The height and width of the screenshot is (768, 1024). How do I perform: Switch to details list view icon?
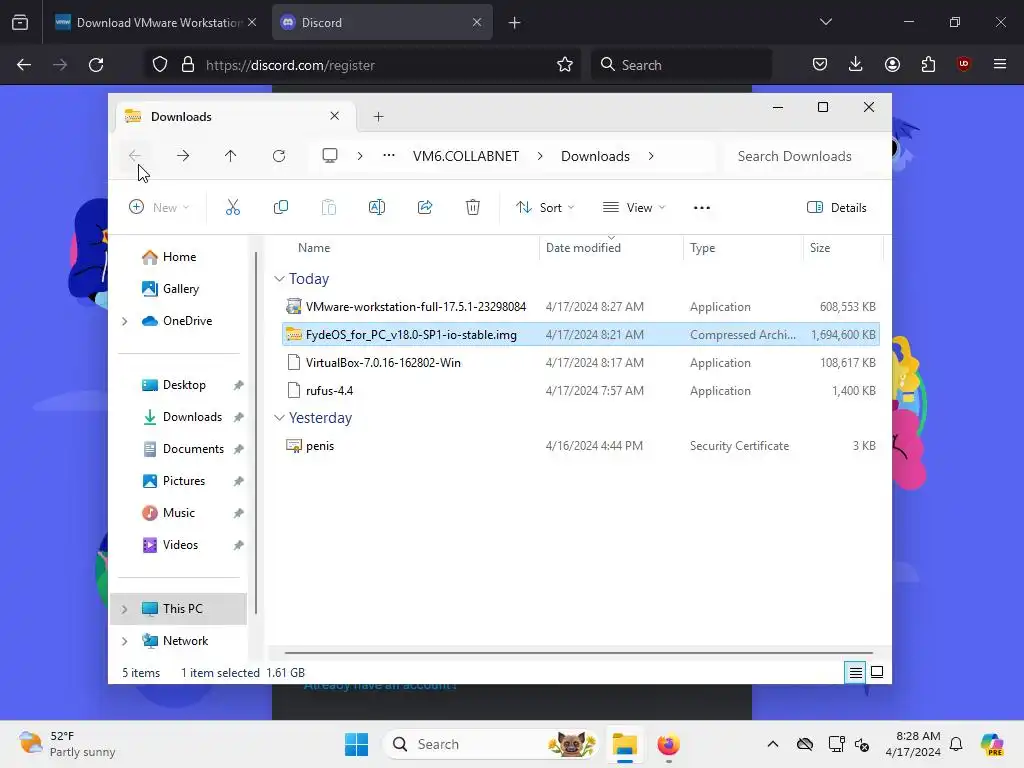[x=856, y=672]
